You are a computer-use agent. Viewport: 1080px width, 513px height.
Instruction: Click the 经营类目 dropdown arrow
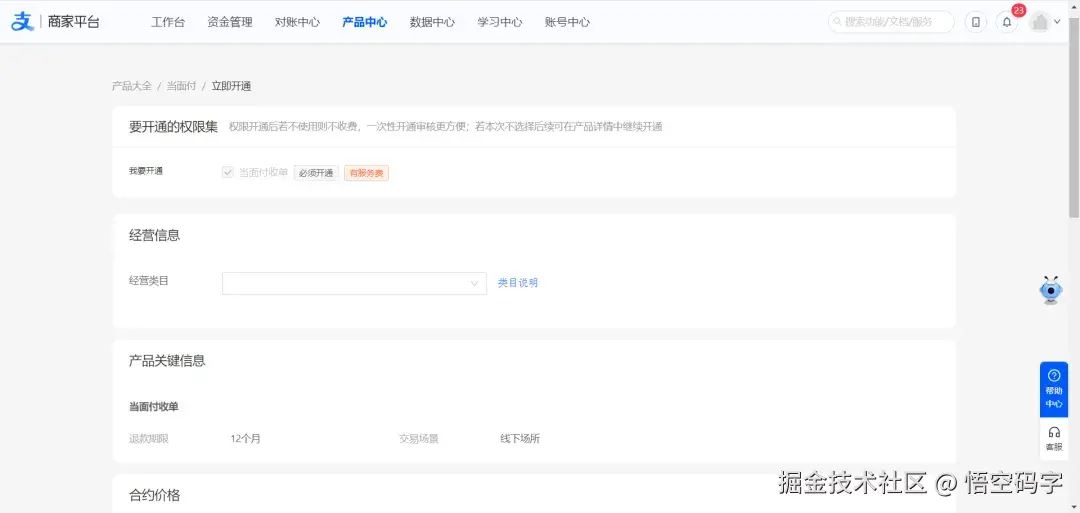pyautogui.click(x=474, y=283)
